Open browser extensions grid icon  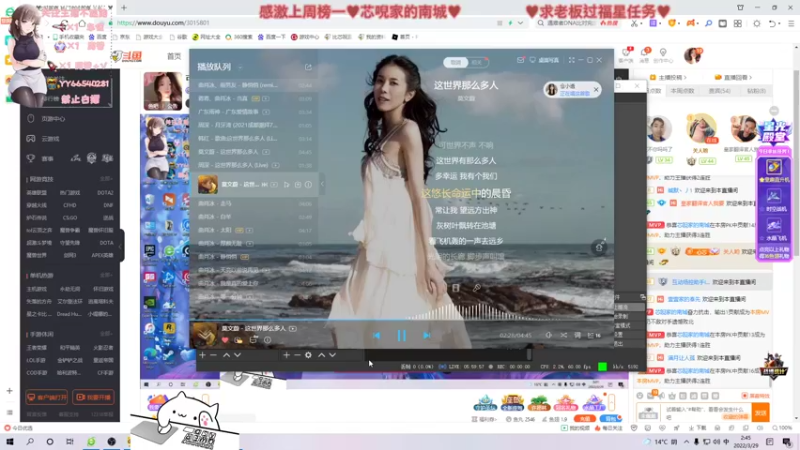tap(738, 23)
